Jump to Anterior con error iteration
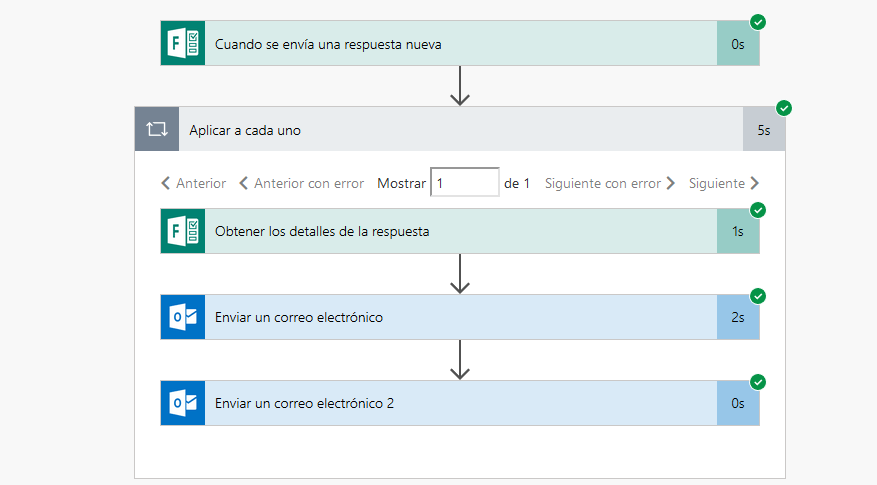Image resolution: width=877 pixels, height=485 pixels. point(301,183)
